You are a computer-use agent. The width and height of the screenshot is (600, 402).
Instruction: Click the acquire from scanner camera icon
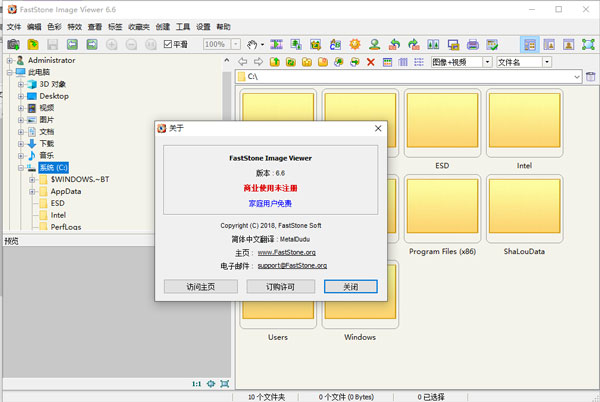coord(13,45)
